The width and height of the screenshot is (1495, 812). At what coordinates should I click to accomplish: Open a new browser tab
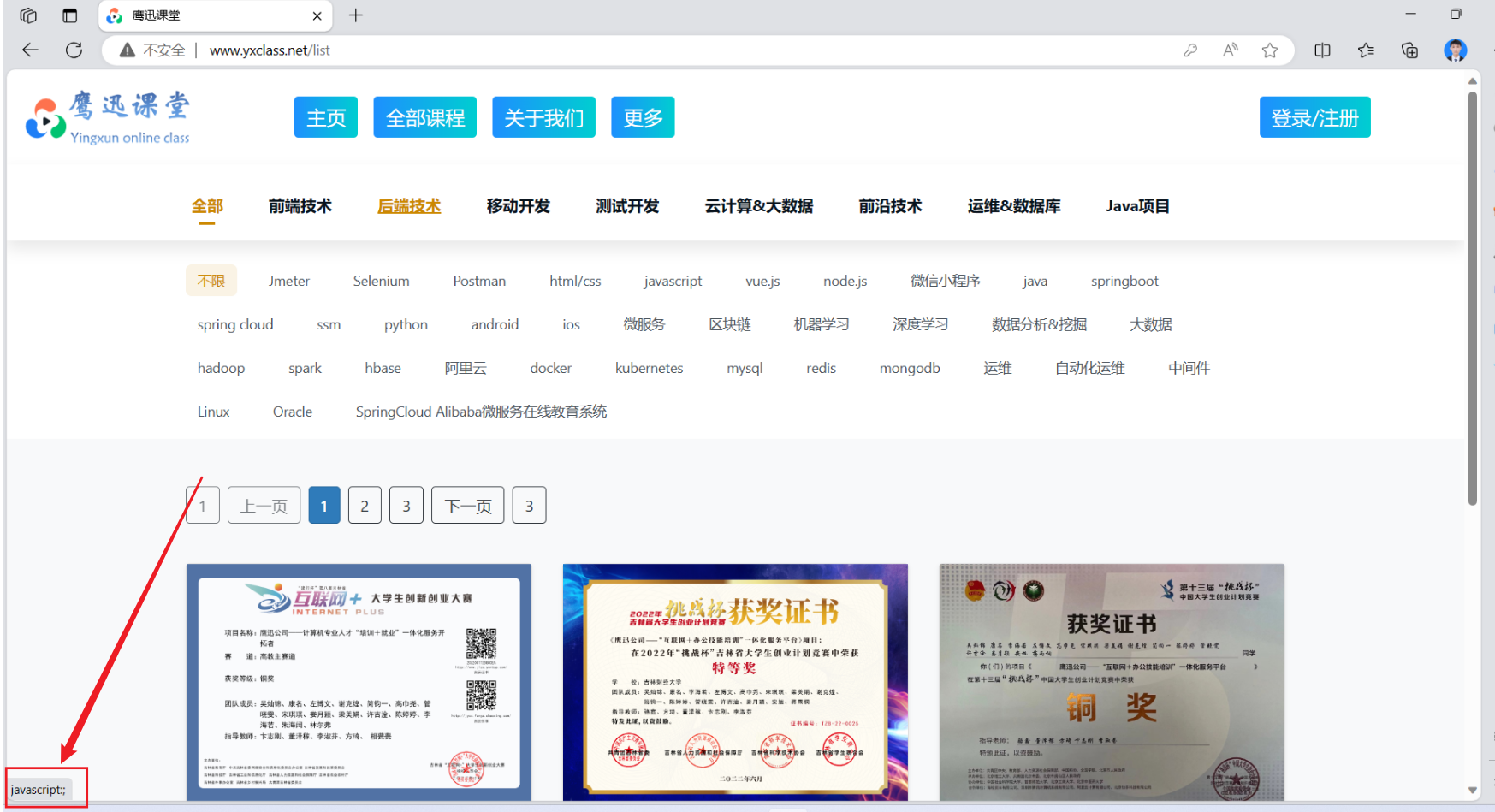(x=355, y=15)
